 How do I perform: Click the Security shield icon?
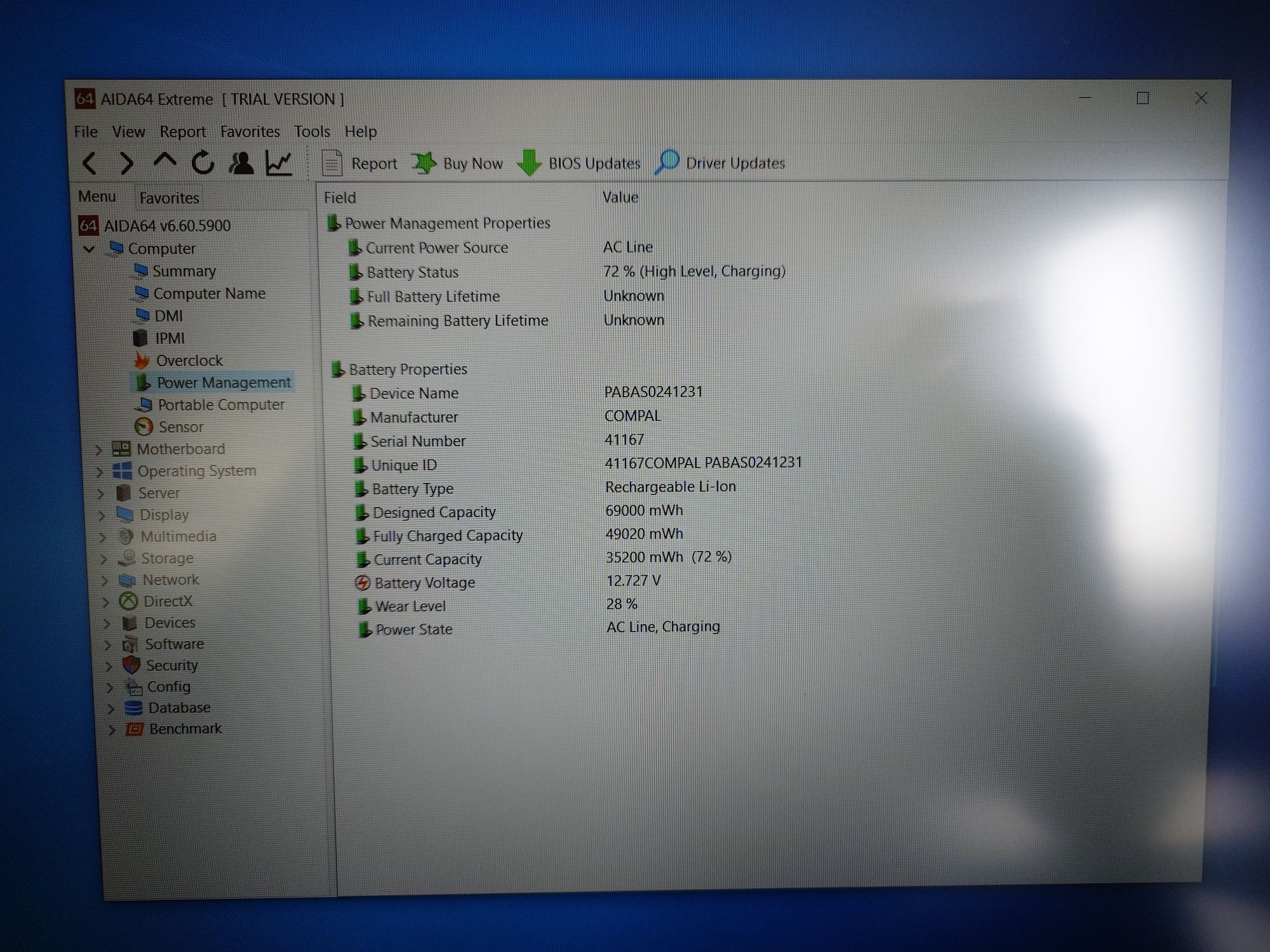pyautogui.click(x=131, y=665)
